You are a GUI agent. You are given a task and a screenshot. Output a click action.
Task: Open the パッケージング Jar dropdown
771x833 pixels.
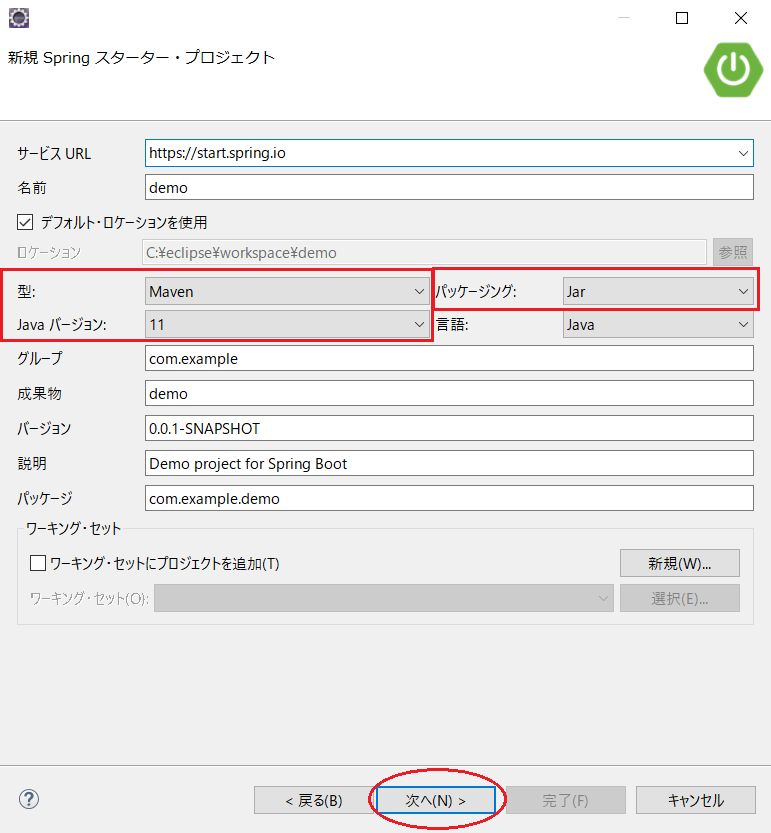tap(658, 292)
